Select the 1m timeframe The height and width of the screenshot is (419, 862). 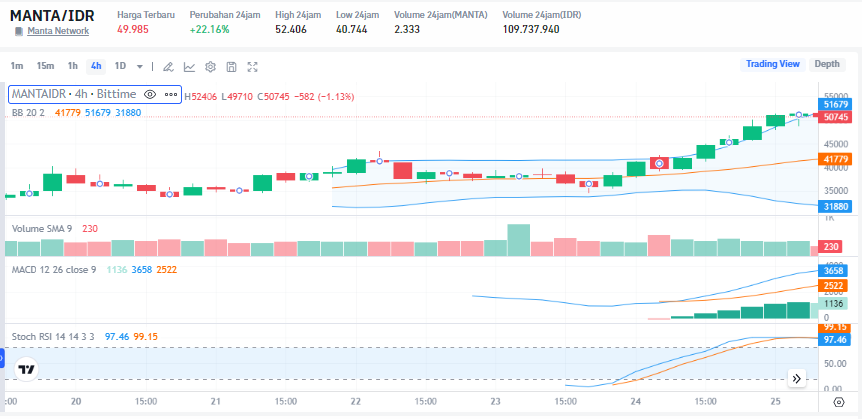(x=17, y=66)
